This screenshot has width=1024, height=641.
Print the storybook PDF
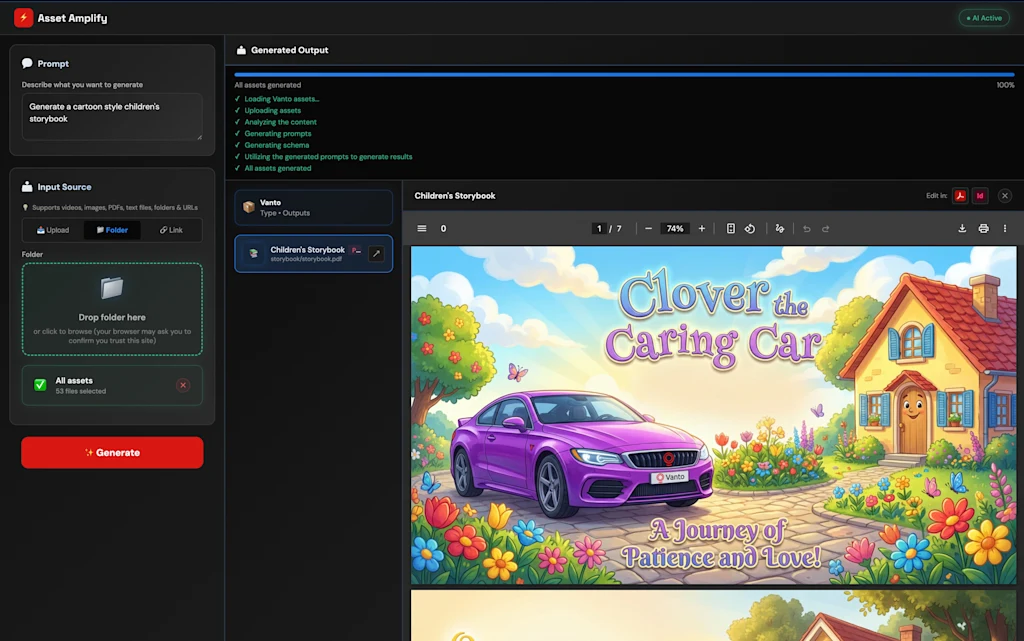click(983, 229)
